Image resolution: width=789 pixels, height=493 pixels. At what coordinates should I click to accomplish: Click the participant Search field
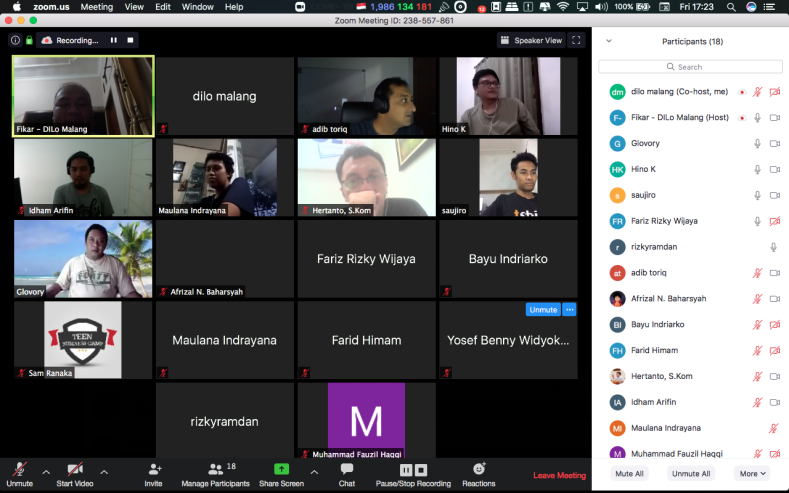pyautogui.click(x=690, y=67)
